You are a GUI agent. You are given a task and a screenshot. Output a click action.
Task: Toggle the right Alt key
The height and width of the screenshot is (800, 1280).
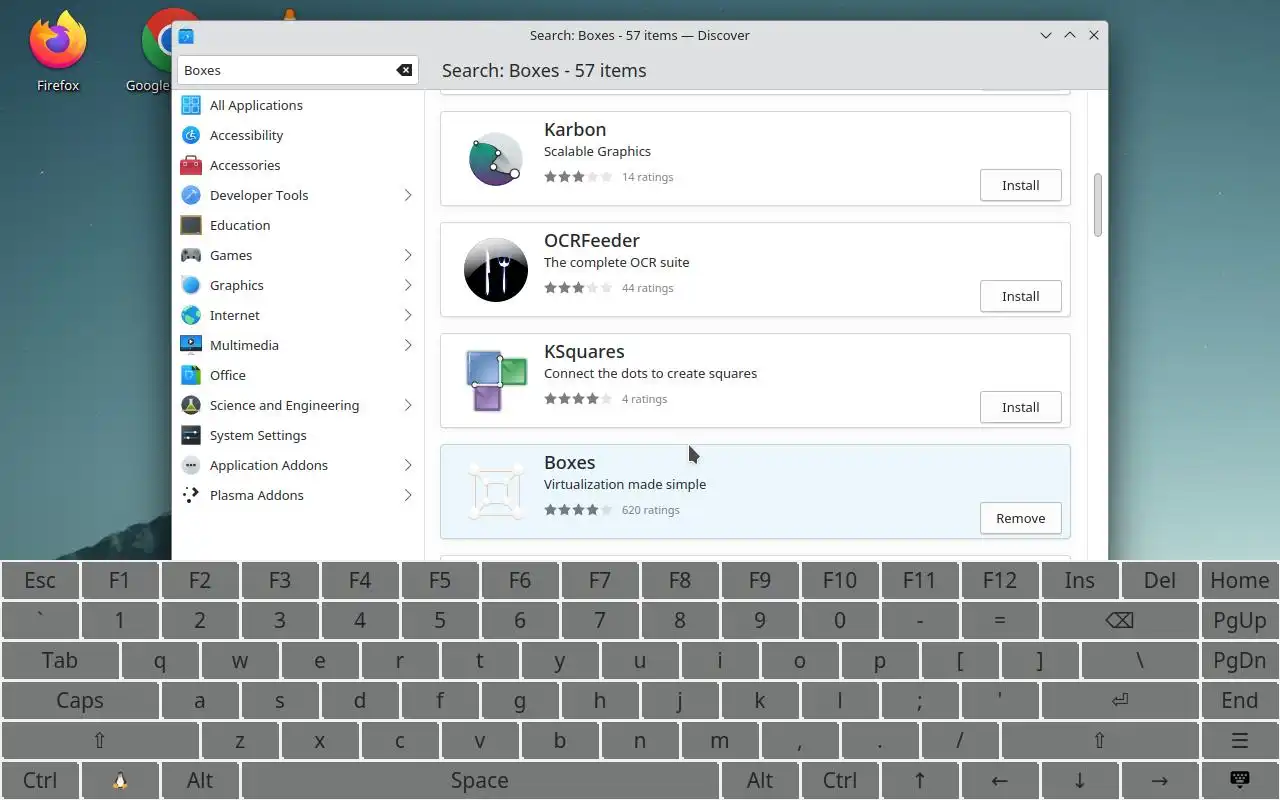point(760,780)
